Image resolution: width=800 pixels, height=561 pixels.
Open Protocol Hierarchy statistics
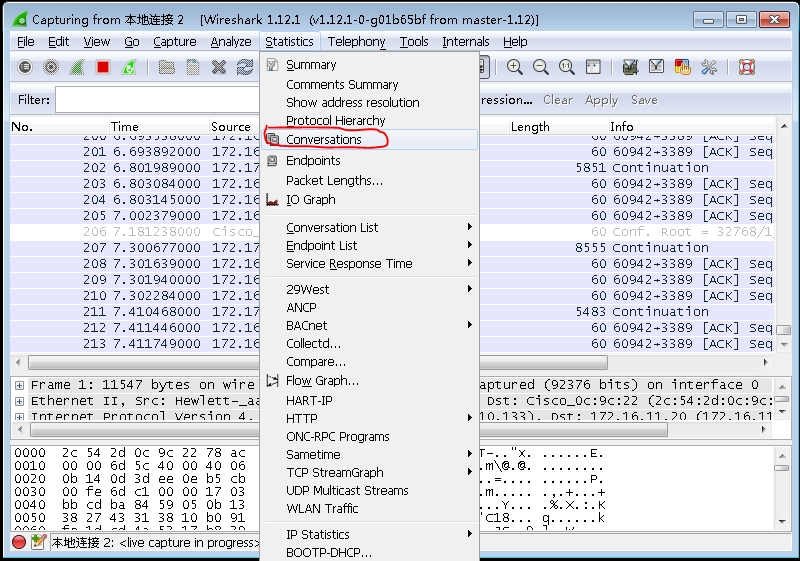[x=370, y=121]
